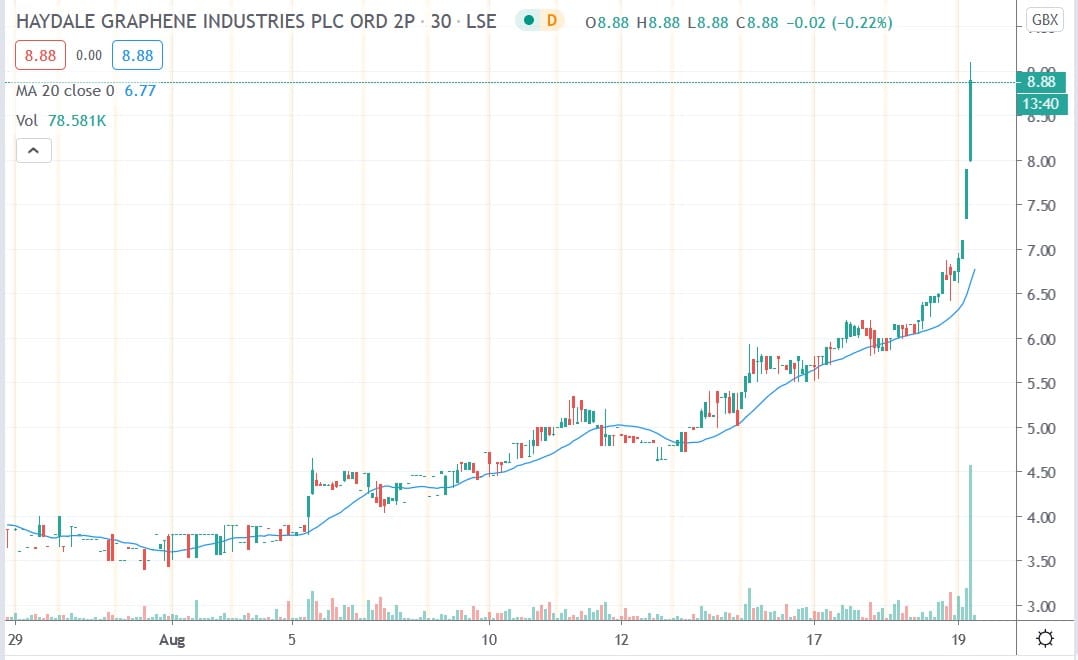Click the high value H8.88
This screenshot has width=1078, height=660.
[x=658, y=23]
